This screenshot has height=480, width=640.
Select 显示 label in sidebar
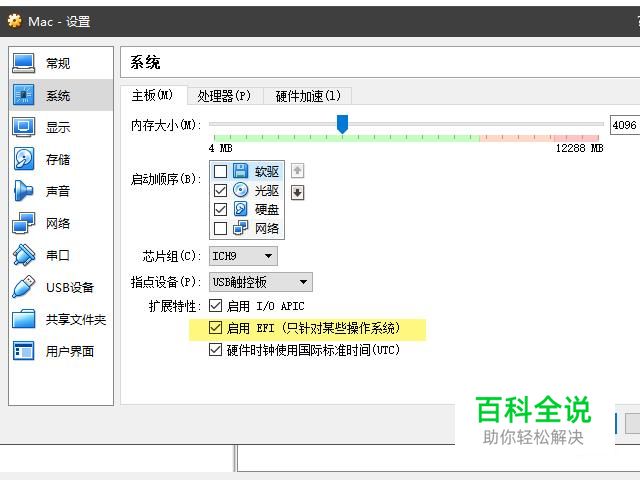coord(58,127)
